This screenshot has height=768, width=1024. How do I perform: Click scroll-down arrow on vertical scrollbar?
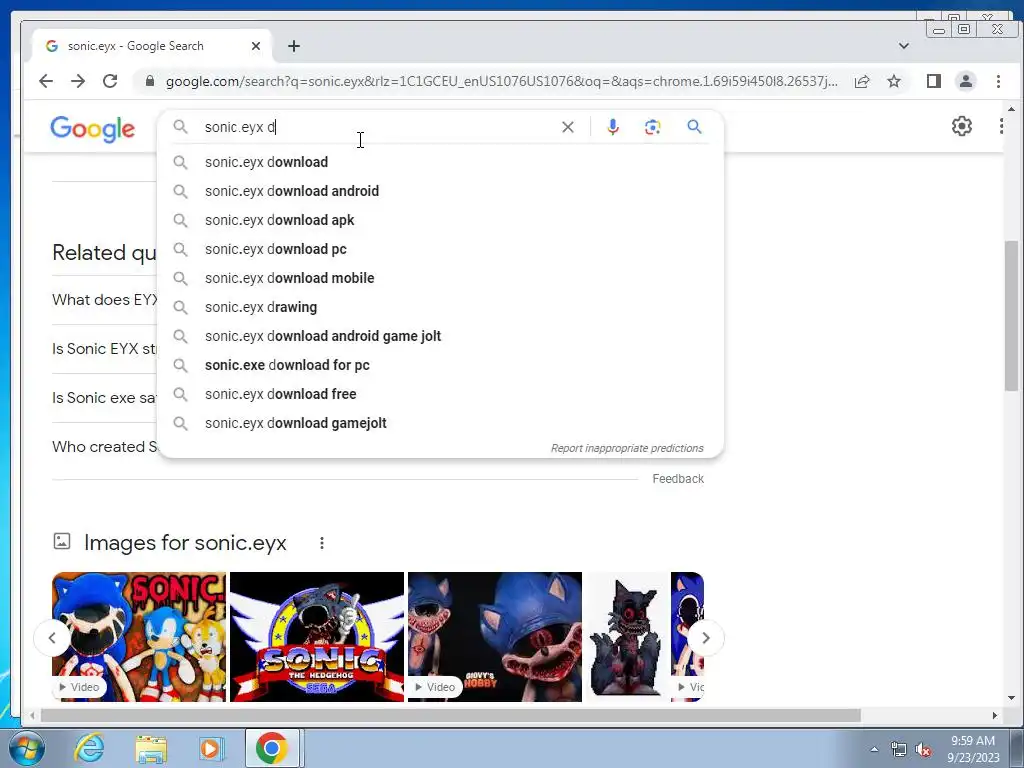pyautogui.click(x=1012, y=697)
